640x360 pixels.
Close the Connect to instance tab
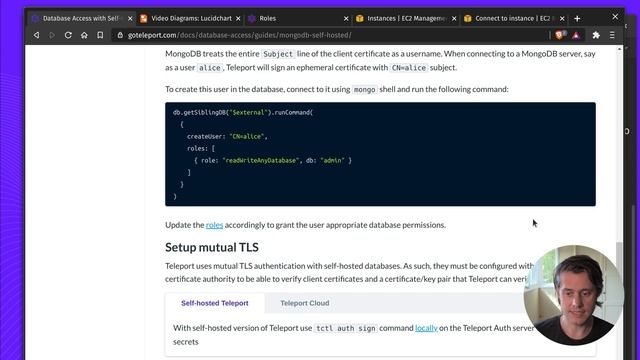pos(562,18)
